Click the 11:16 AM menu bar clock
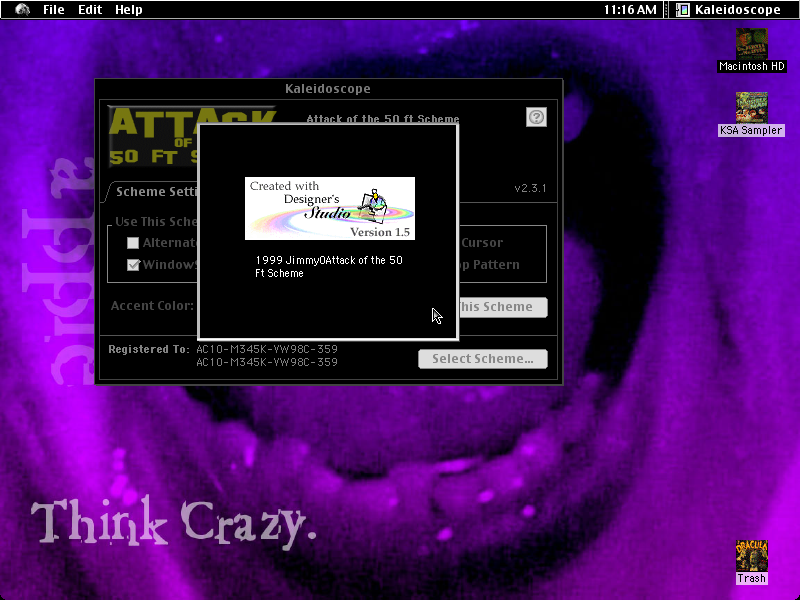 (x=630, y=10)
